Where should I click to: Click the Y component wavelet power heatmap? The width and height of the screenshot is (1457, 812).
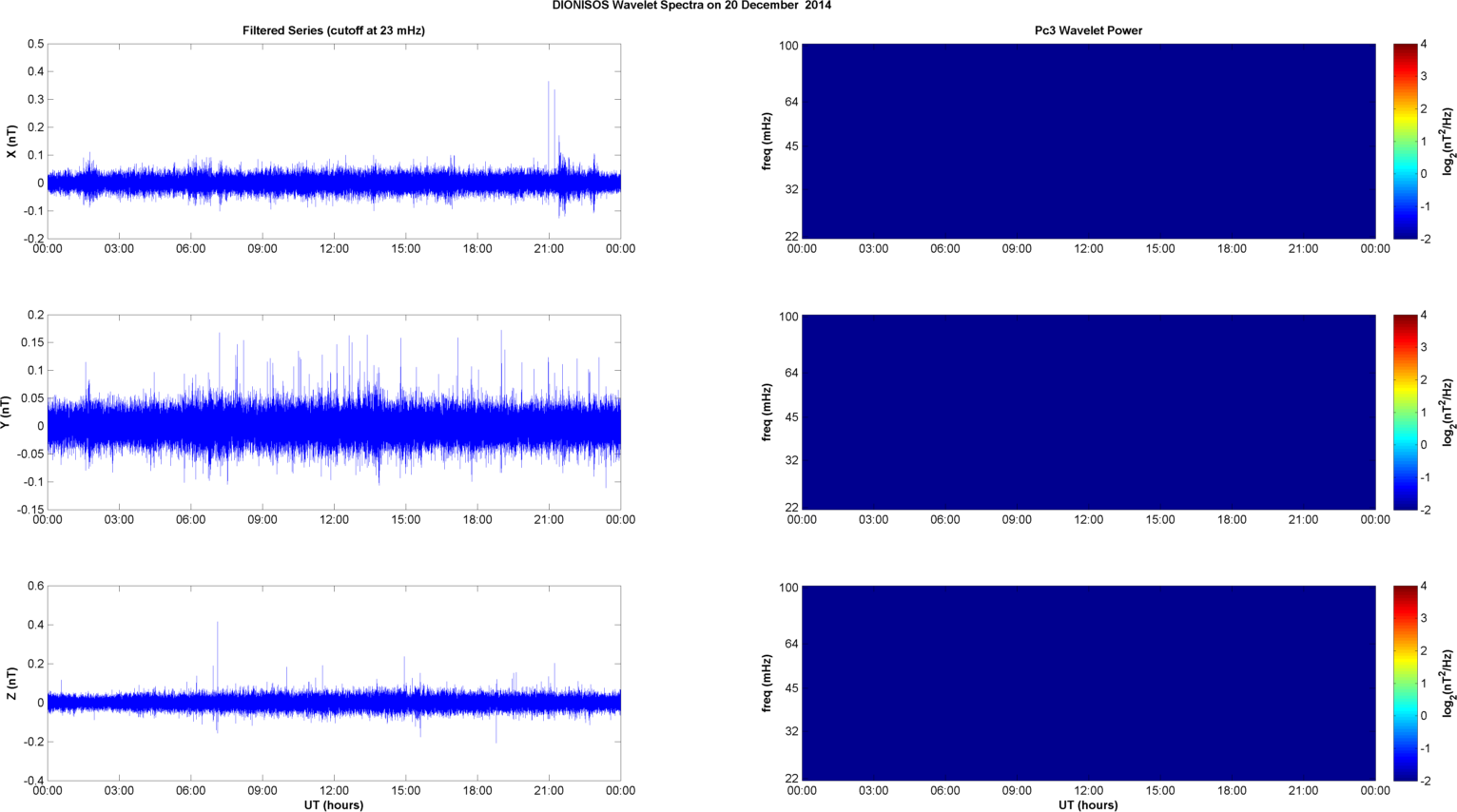(x=1088, y=412)
